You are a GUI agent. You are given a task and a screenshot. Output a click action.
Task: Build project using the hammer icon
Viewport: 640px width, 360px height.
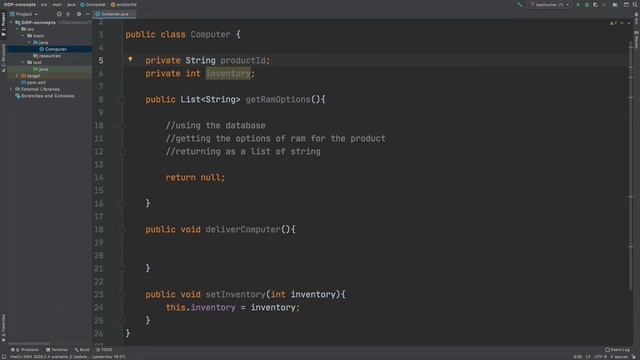click(x=520, y=4)
